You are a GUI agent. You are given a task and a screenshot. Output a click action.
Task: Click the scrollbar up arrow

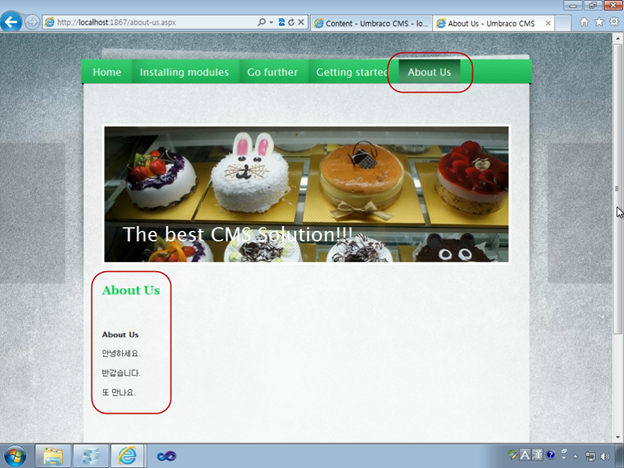click(x=618, y=39)
